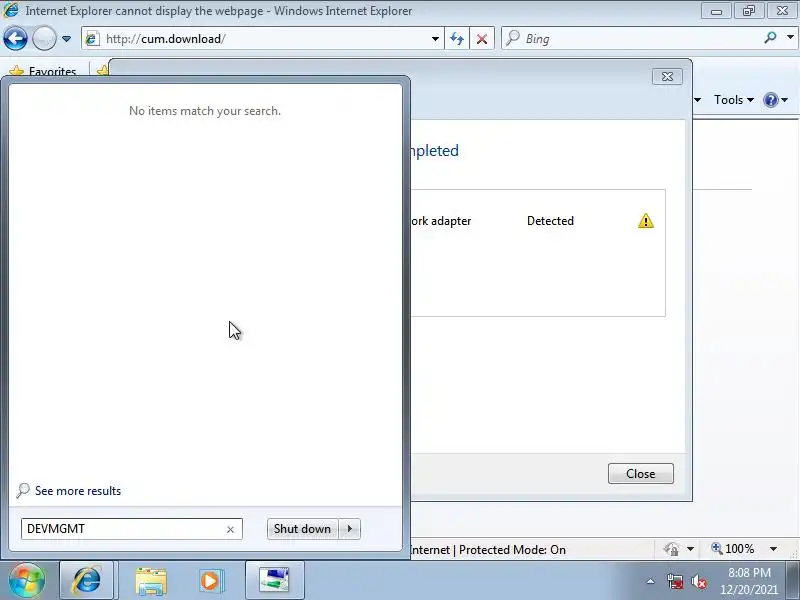
Task: Restore down the Internet Explorer window
Action: 749,11
